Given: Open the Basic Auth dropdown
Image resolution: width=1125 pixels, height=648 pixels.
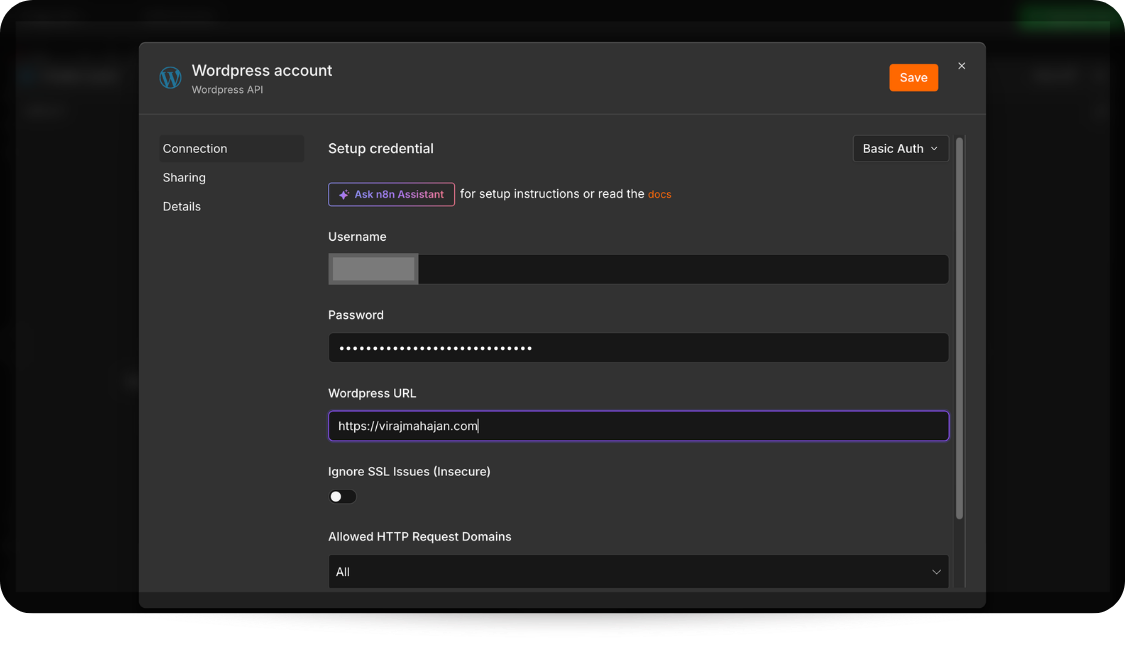Looking at the screenshot, I should (x=900, y=149).
